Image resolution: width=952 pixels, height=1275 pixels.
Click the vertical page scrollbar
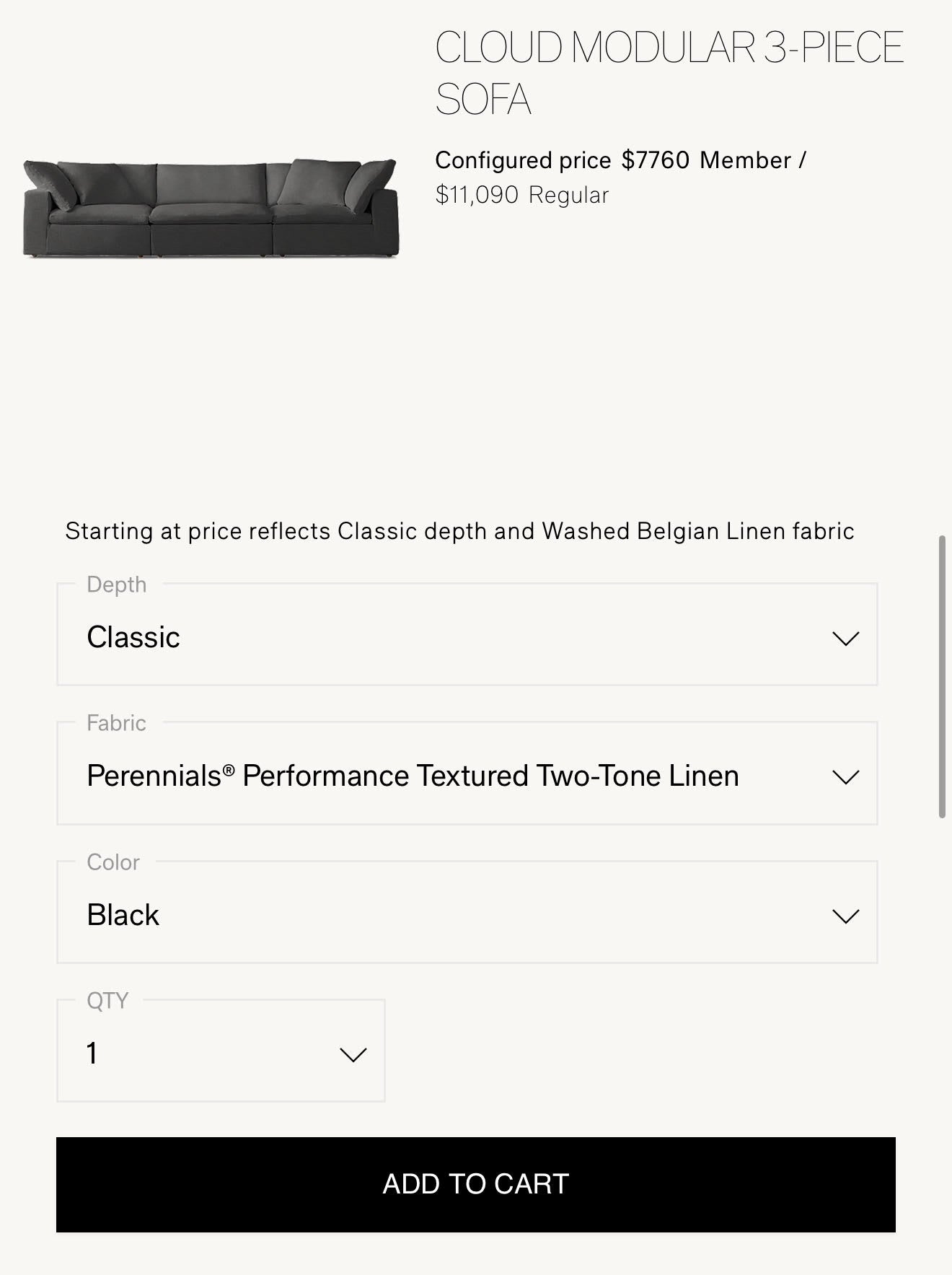point(942,676)
